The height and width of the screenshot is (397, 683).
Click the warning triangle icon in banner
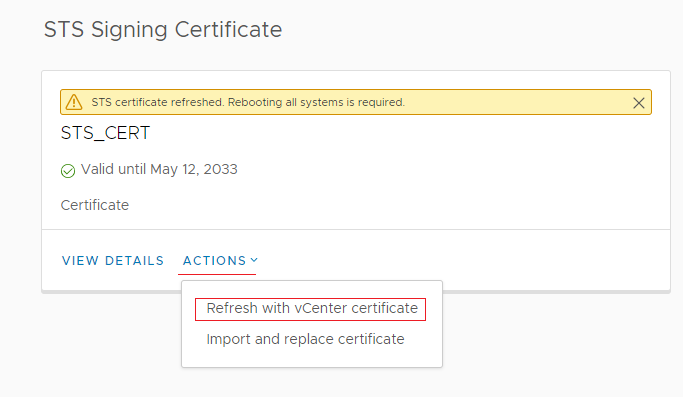74,102
